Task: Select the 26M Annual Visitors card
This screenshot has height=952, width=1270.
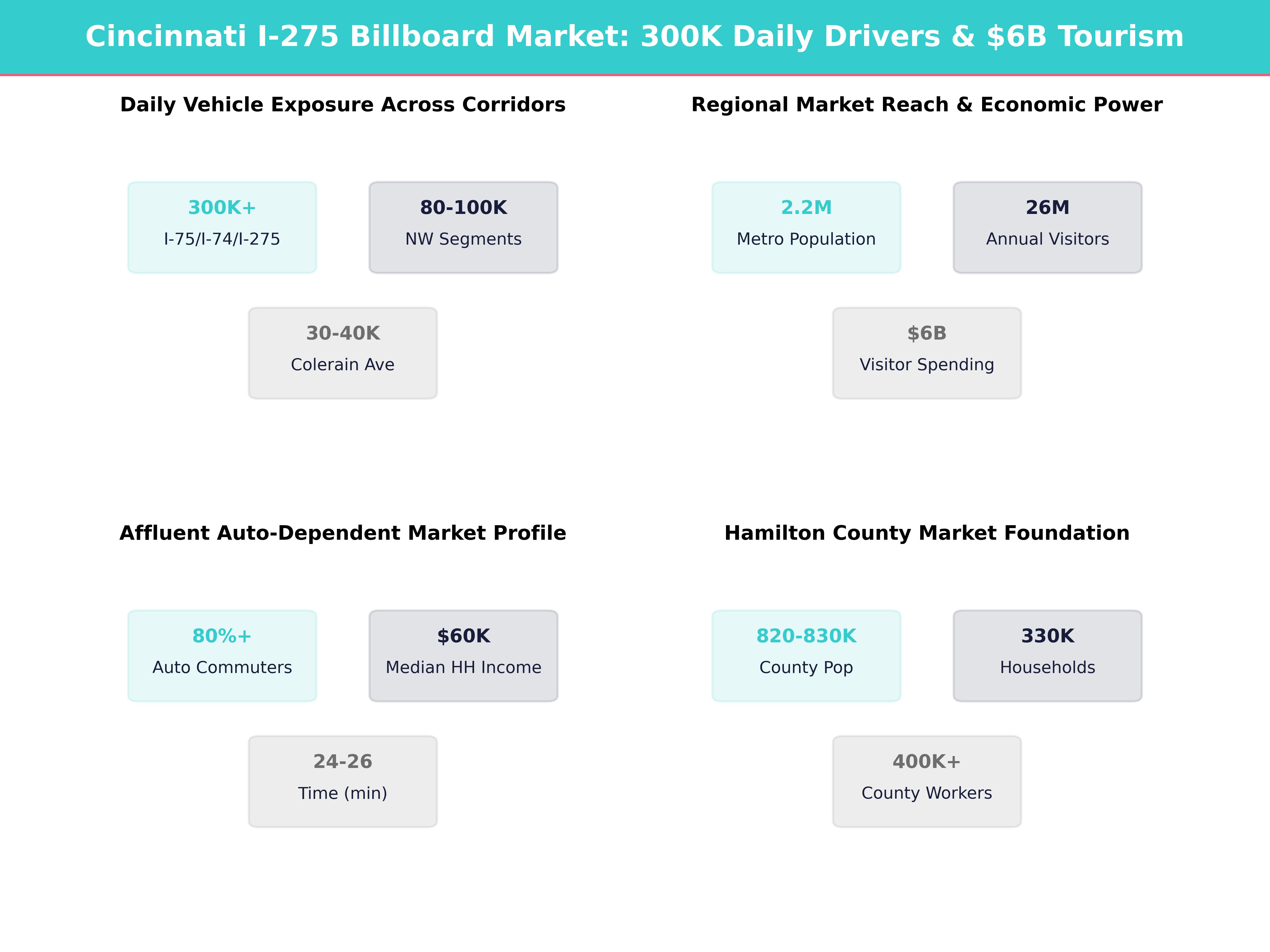Action: coord(1047,227)
